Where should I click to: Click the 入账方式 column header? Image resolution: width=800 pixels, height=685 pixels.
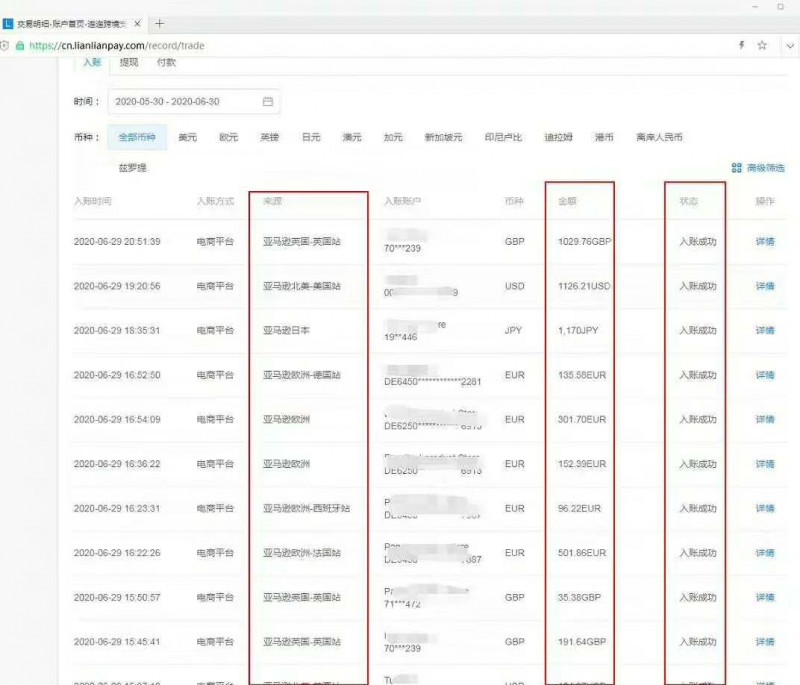215,201
